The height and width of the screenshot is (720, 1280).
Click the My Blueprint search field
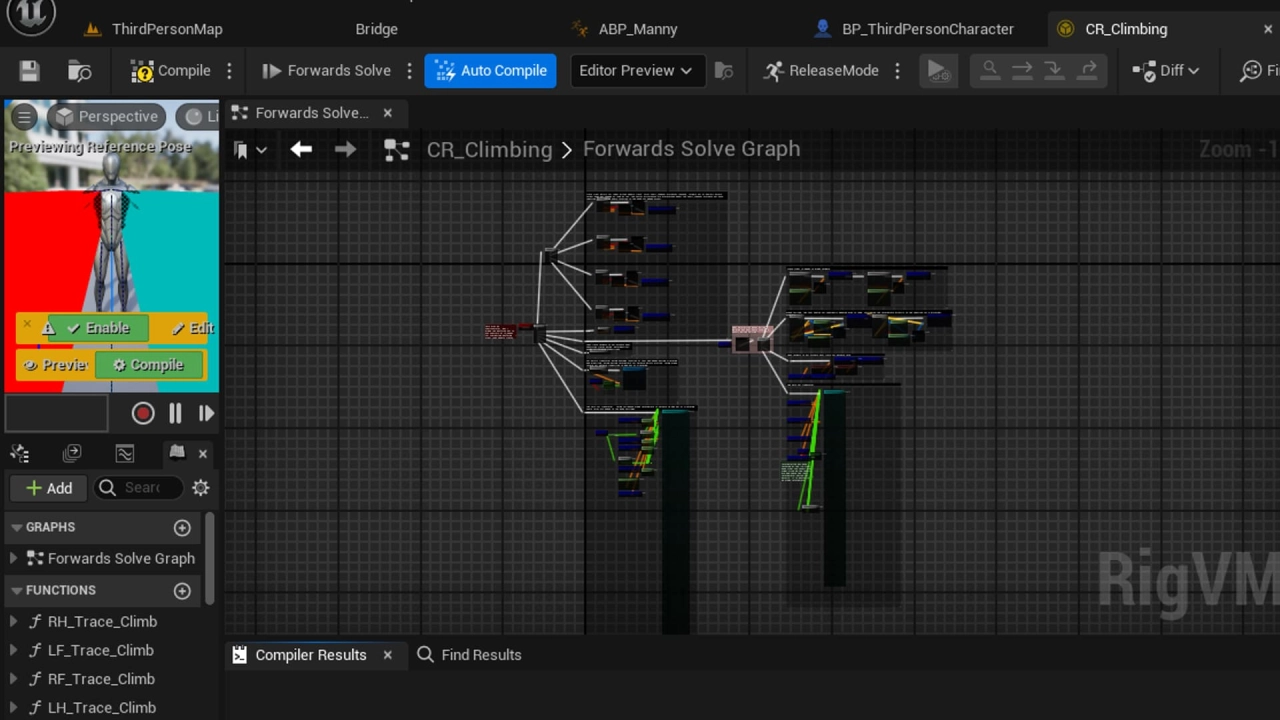[140, 488]
